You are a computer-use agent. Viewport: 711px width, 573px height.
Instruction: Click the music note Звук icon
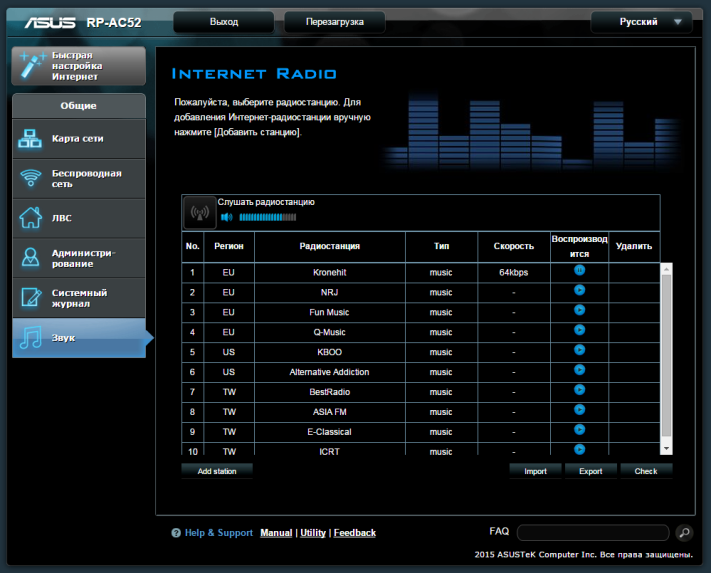30,338
